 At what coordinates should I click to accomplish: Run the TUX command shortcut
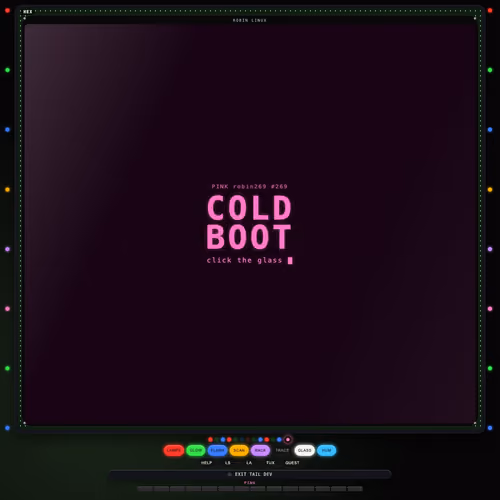[270, 463]
